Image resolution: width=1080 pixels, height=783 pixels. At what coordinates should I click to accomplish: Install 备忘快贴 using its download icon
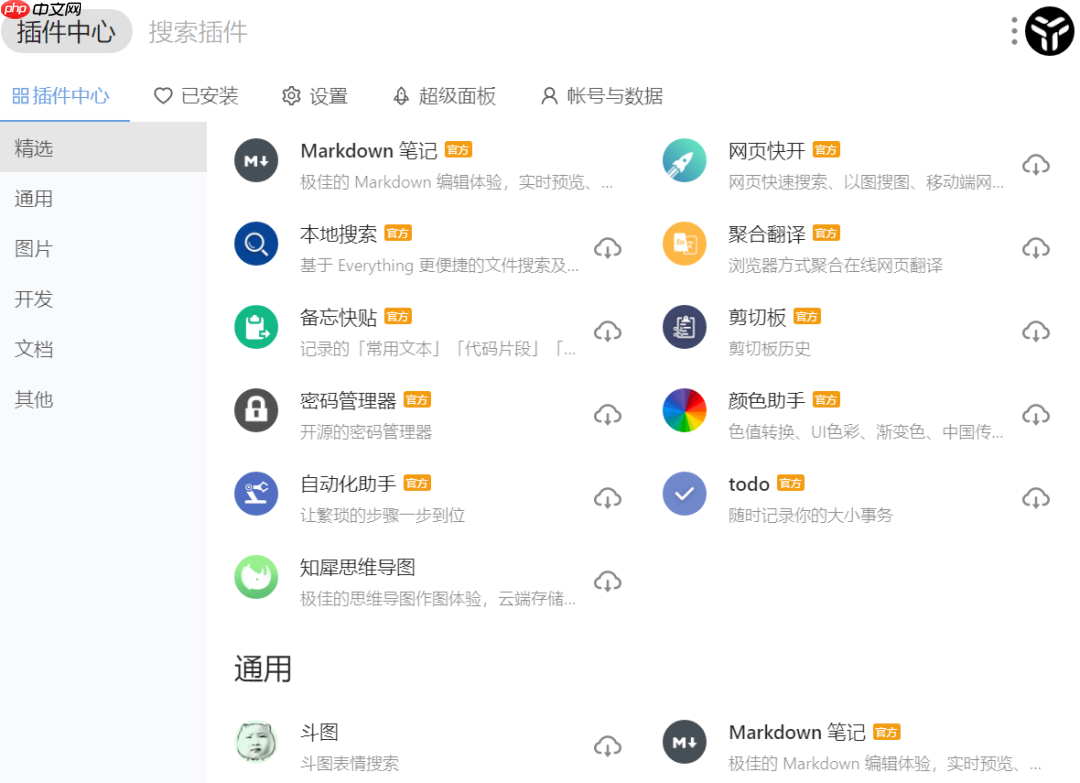pyautogui.click(x=607, y=331)
